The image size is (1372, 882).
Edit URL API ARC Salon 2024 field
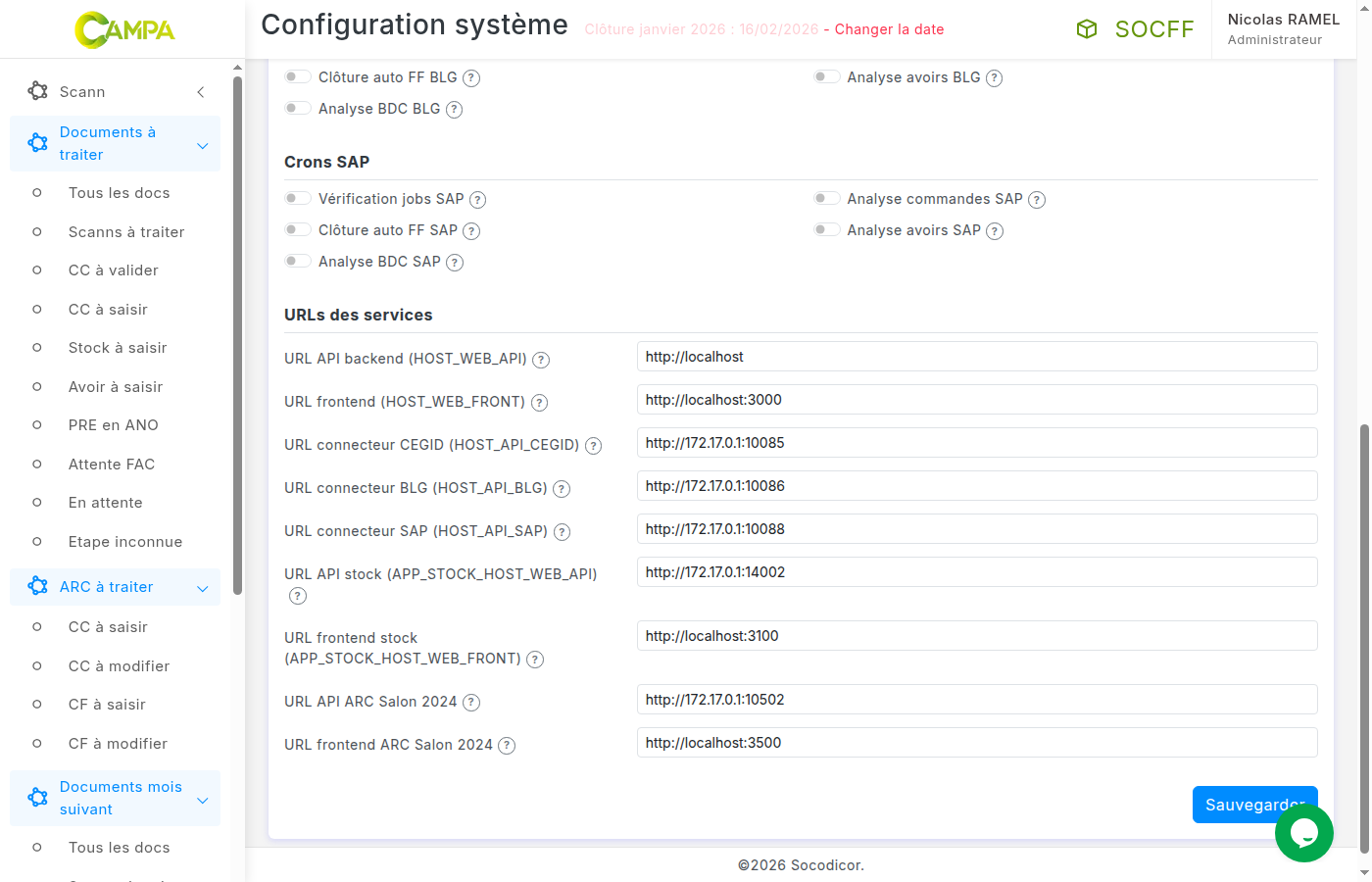[x=977, y=700]
